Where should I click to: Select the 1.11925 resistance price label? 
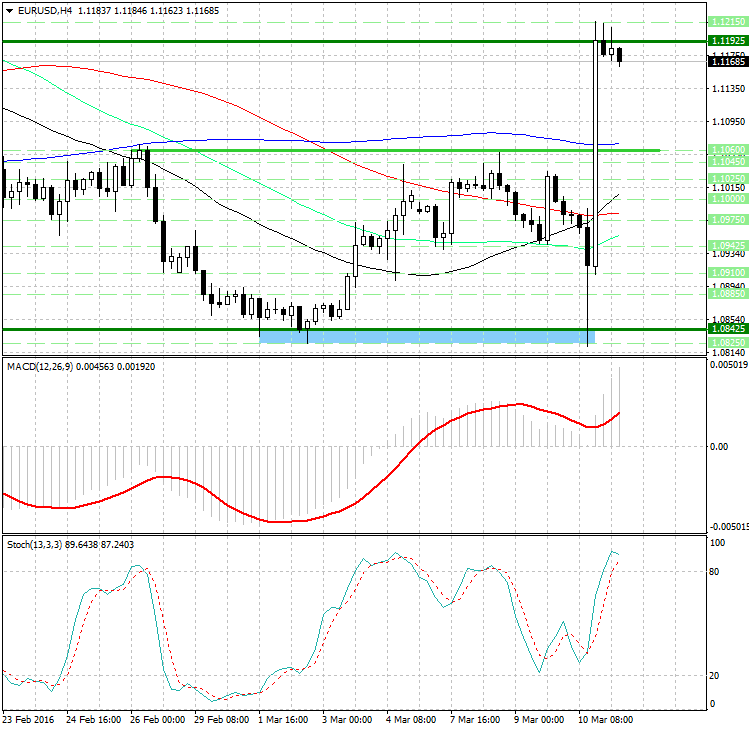(x=725, y=41)
